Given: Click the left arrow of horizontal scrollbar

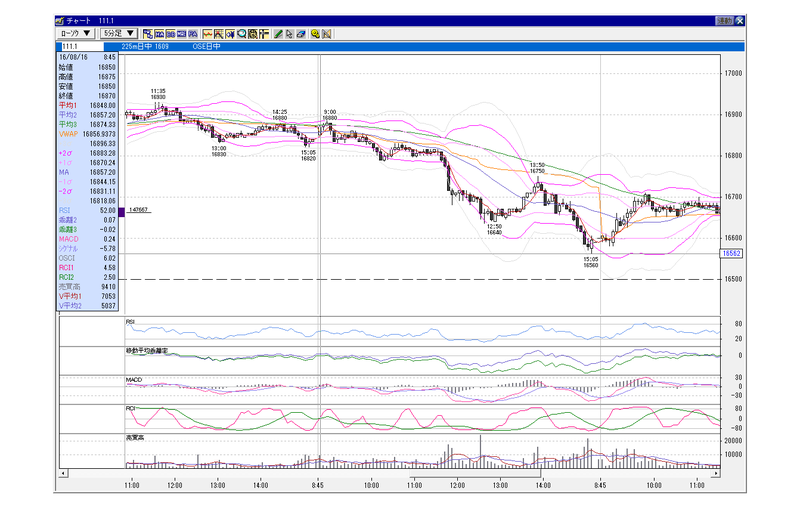Looking at the screenshot, I should 63,473.
